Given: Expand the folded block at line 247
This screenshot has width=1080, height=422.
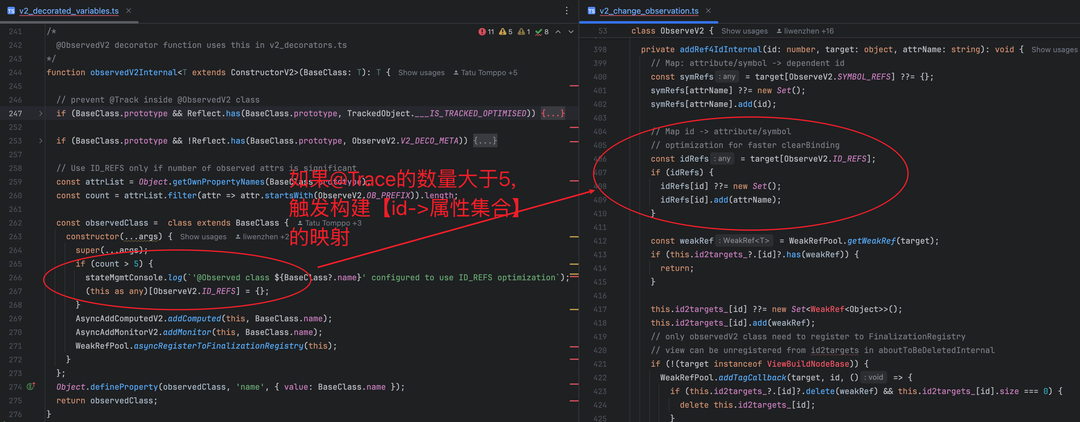Looking at the screenshot, I should pyautogui.click(x=40, y=113).
